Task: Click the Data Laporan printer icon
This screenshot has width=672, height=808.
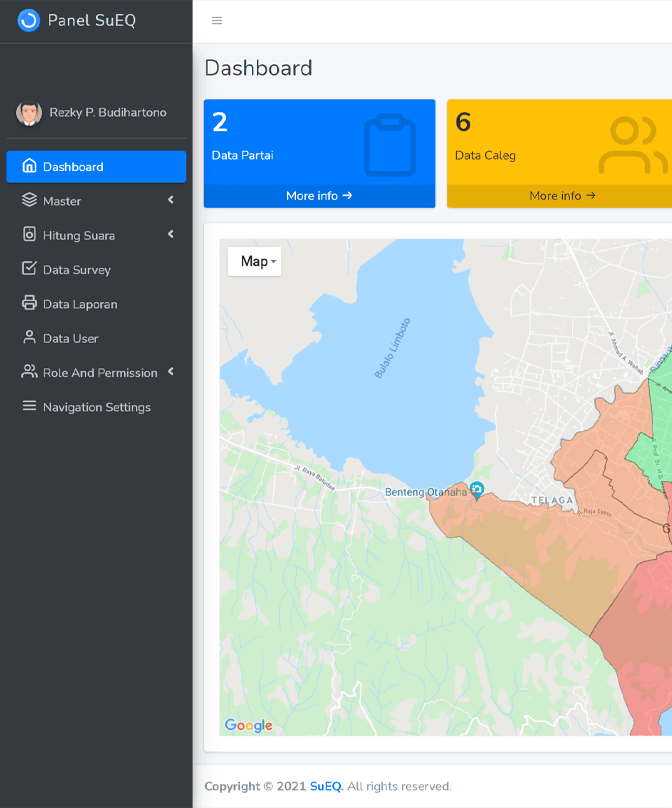Action: [29, 303]
